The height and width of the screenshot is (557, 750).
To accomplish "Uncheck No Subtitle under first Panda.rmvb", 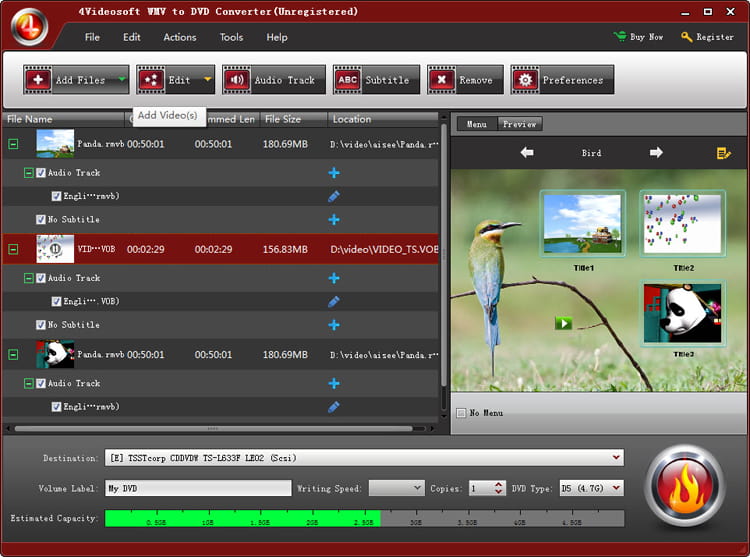I will point(41,219).
